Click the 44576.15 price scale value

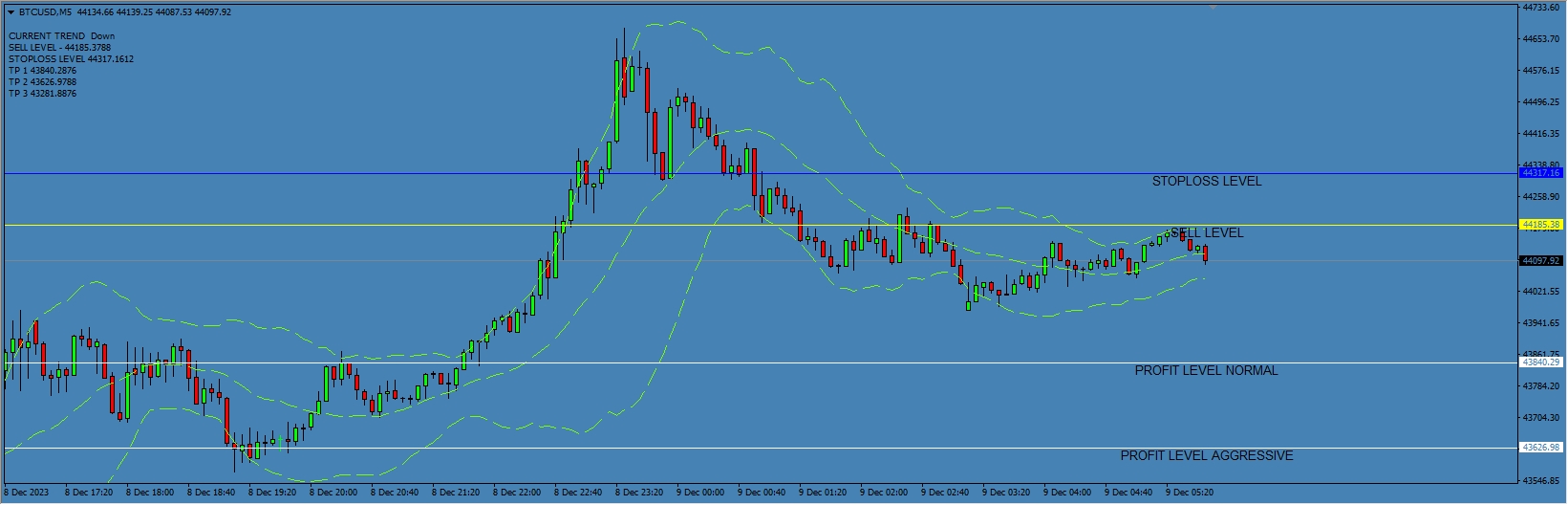pos(1540,71)
